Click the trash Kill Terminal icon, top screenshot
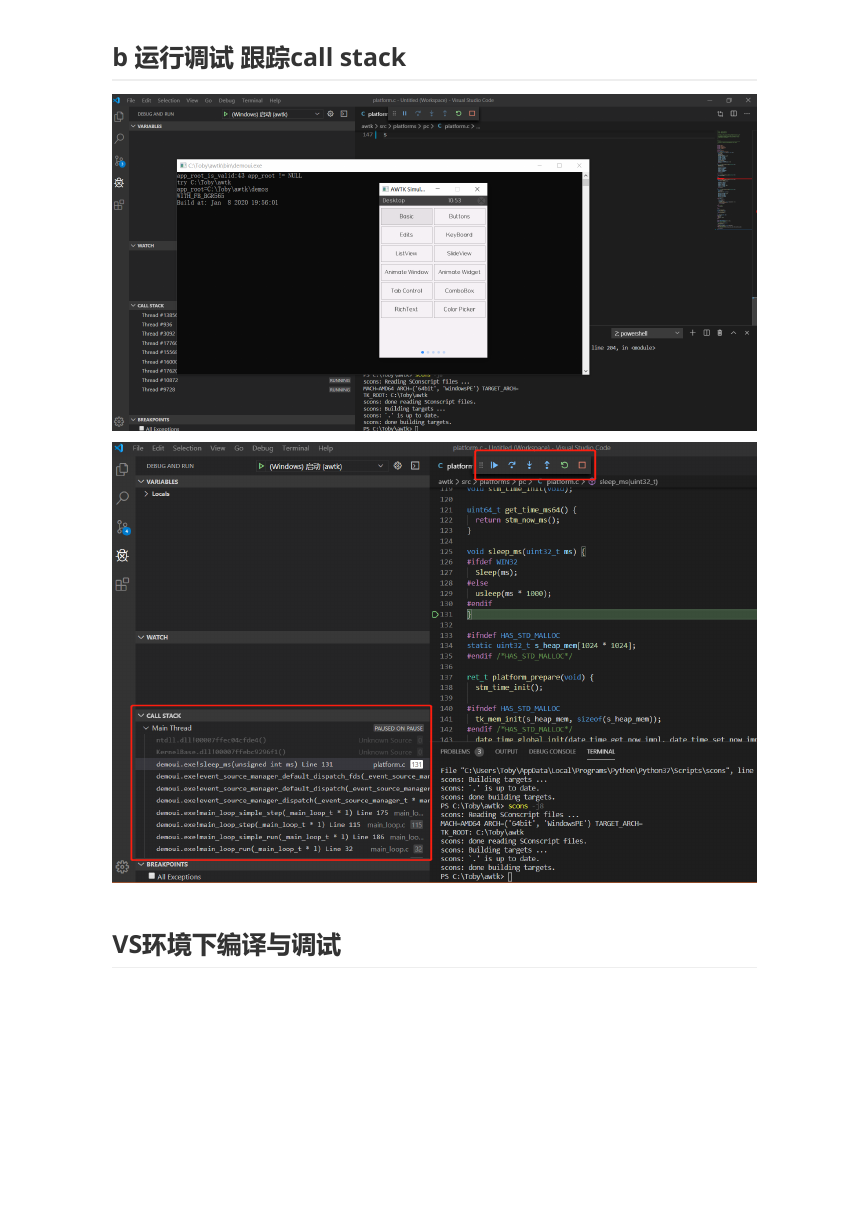 coord(719,333)
